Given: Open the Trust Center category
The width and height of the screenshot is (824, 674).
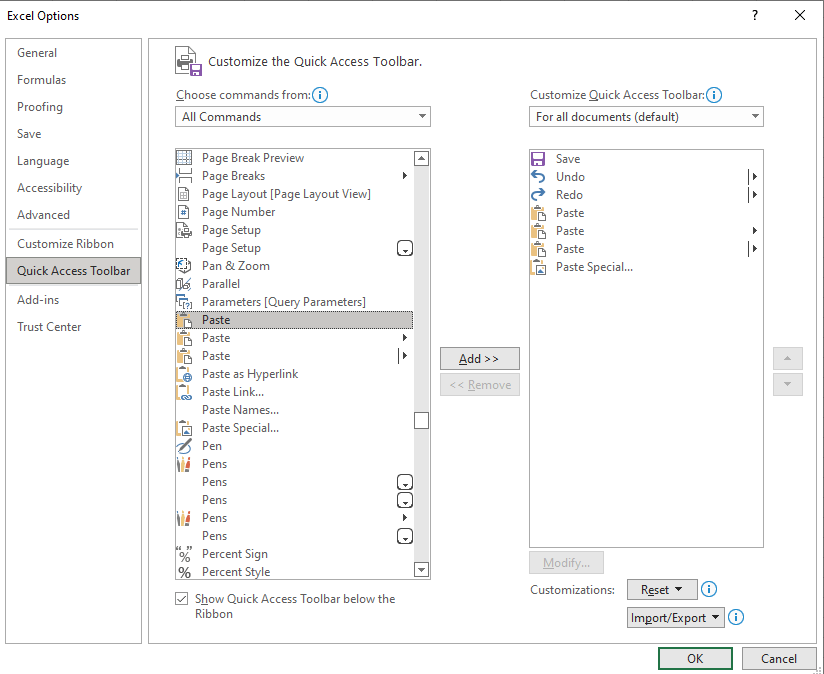Looking at the screenshot, I should tap(49, 327).
